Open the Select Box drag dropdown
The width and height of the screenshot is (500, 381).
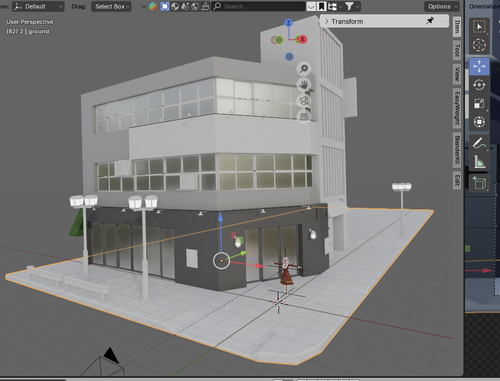(x=111, y=6)
